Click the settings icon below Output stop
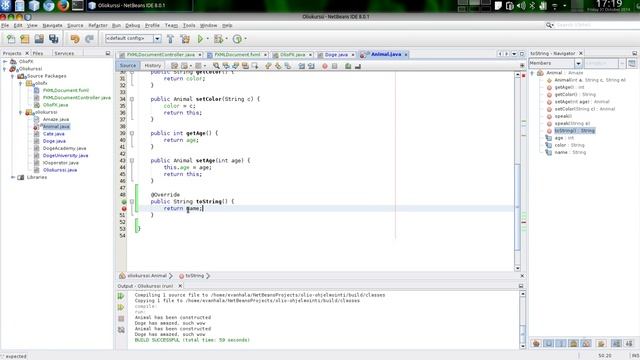The image size is (640, 360). click(121, 329)
